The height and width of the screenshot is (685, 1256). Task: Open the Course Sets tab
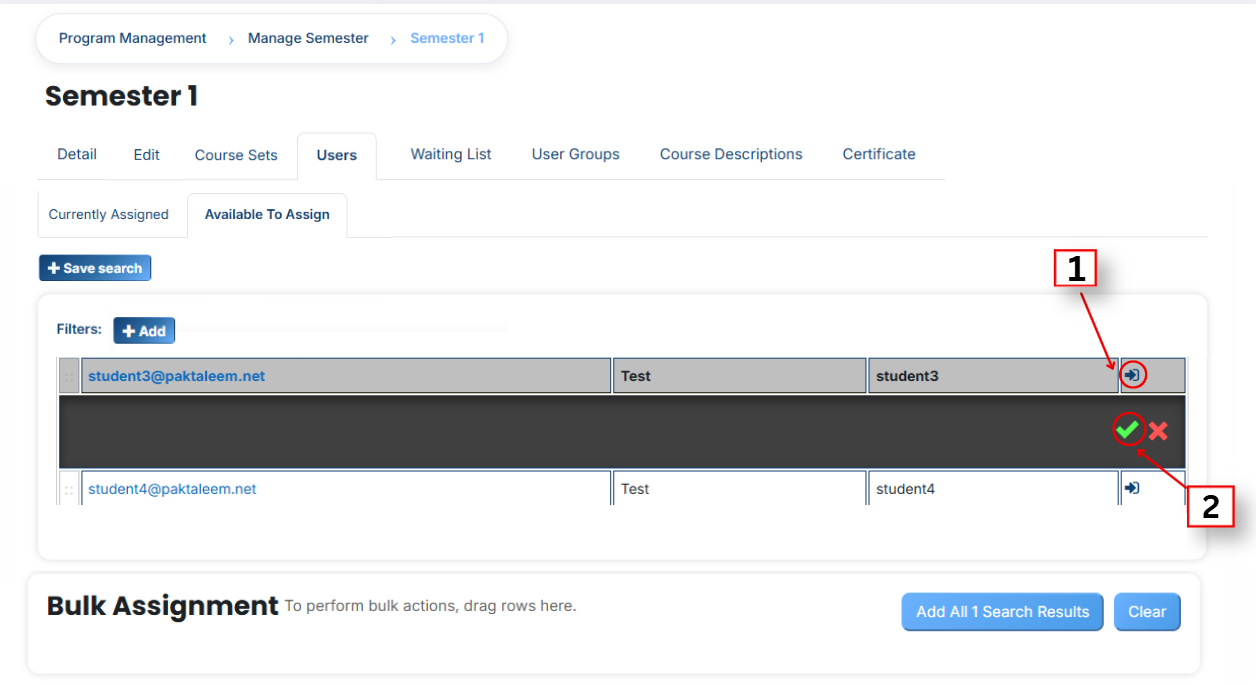coord(236,155)
